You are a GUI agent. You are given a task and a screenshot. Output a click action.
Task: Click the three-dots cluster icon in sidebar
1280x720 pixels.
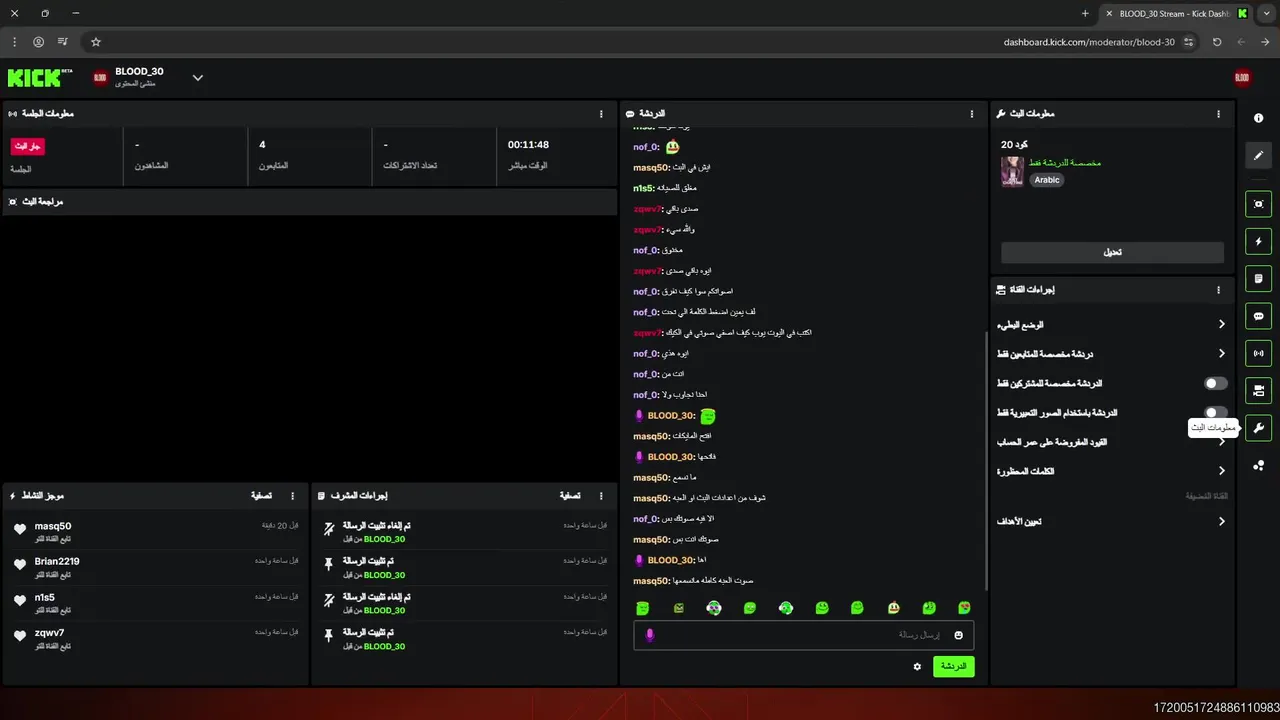tap(1258, 465)
